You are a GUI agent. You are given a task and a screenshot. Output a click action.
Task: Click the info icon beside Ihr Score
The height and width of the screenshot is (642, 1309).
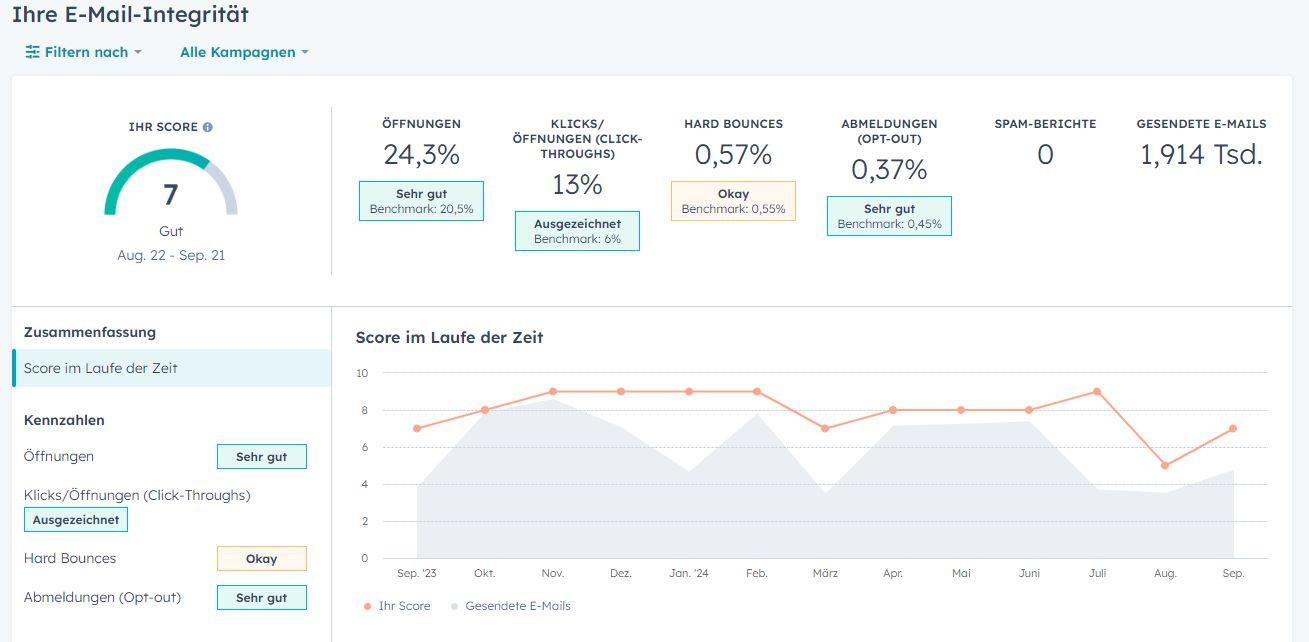(x=208, y=128)
